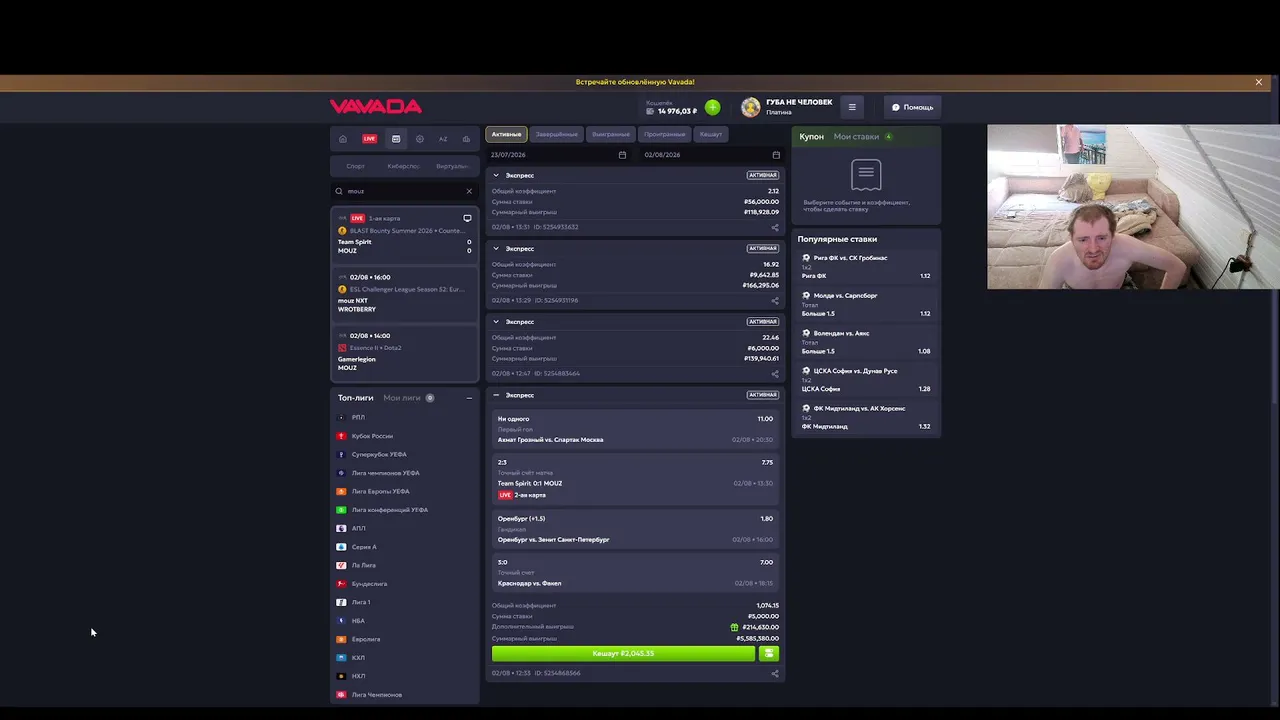Expand the first Экспресс bet with coefficient 2.12
This screenshot has width=1280, height=720.
click(x=495, y=175)
